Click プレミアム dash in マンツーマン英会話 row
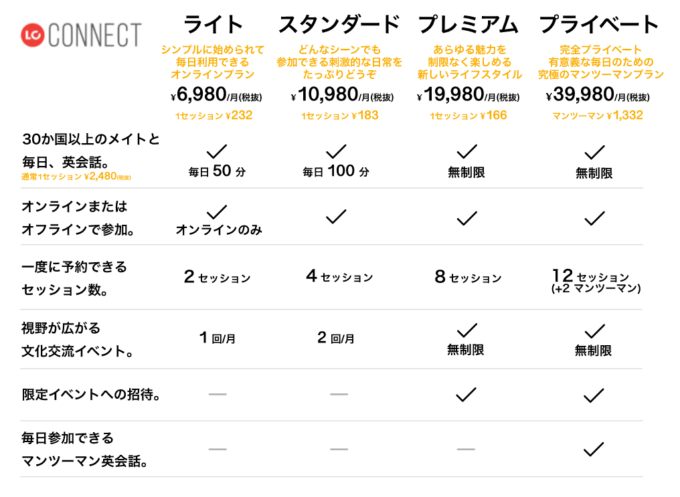This screenshot has height=497, width=680. click(466, 449)
